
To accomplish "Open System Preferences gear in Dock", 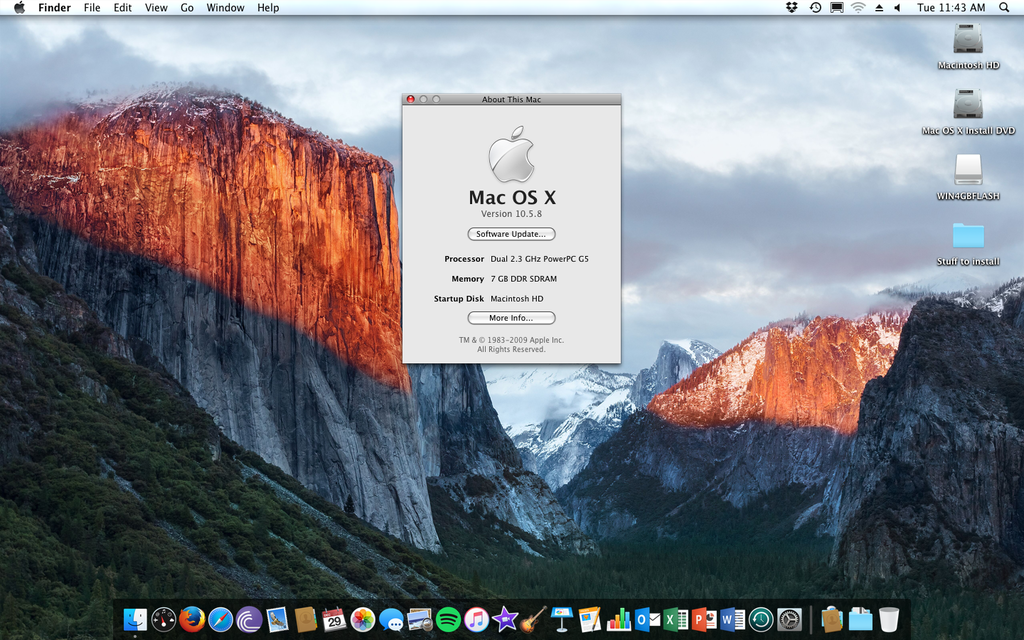I will (789, 618).
